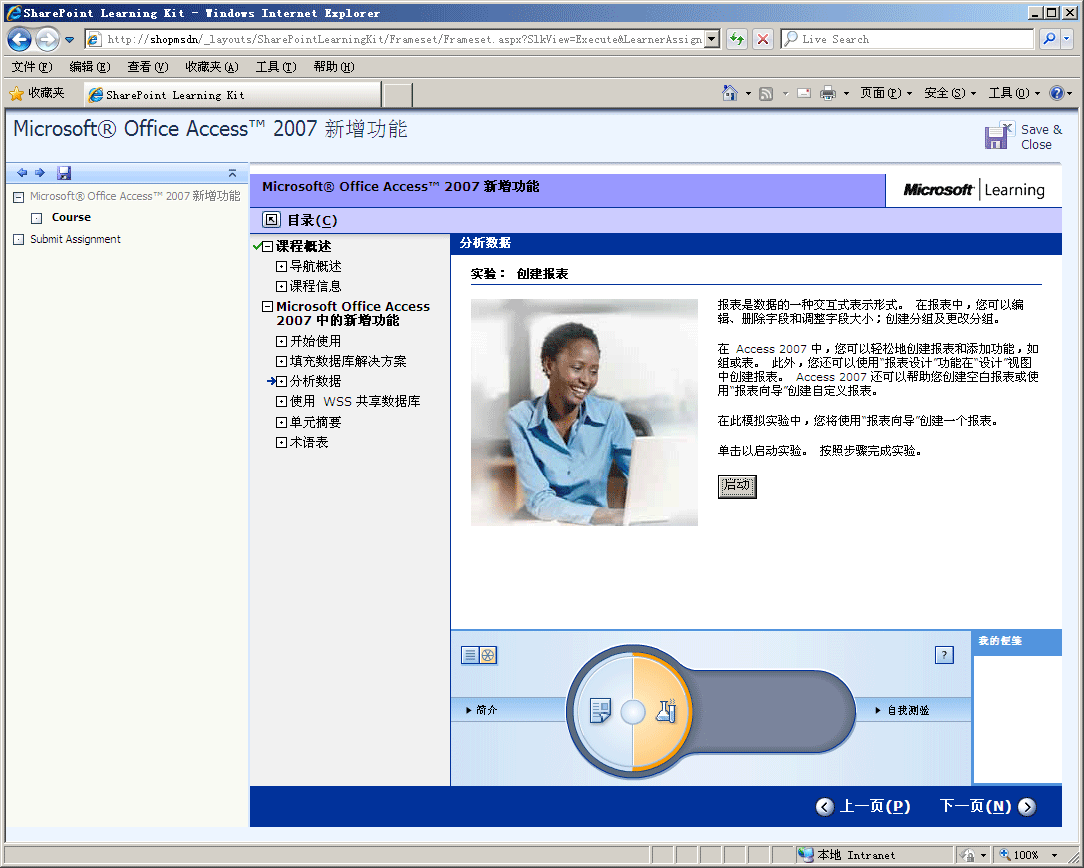Click the 下一页(N) link
The width and height of the screenshot is (1084, 868).
coord(975,806)
